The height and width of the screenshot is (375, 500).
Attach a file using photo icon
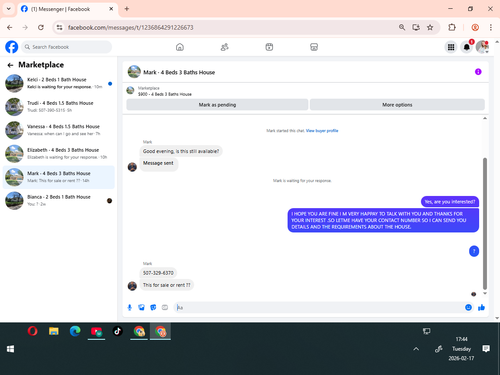[x=141, y=307]
